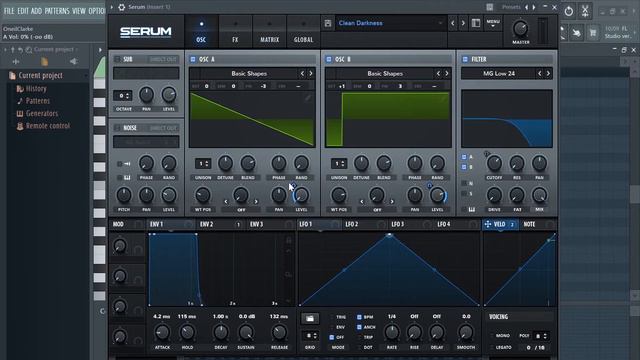Screen dimensions: 640x360
Task: Click the preset save disk icon
Action: click(328, 23)
